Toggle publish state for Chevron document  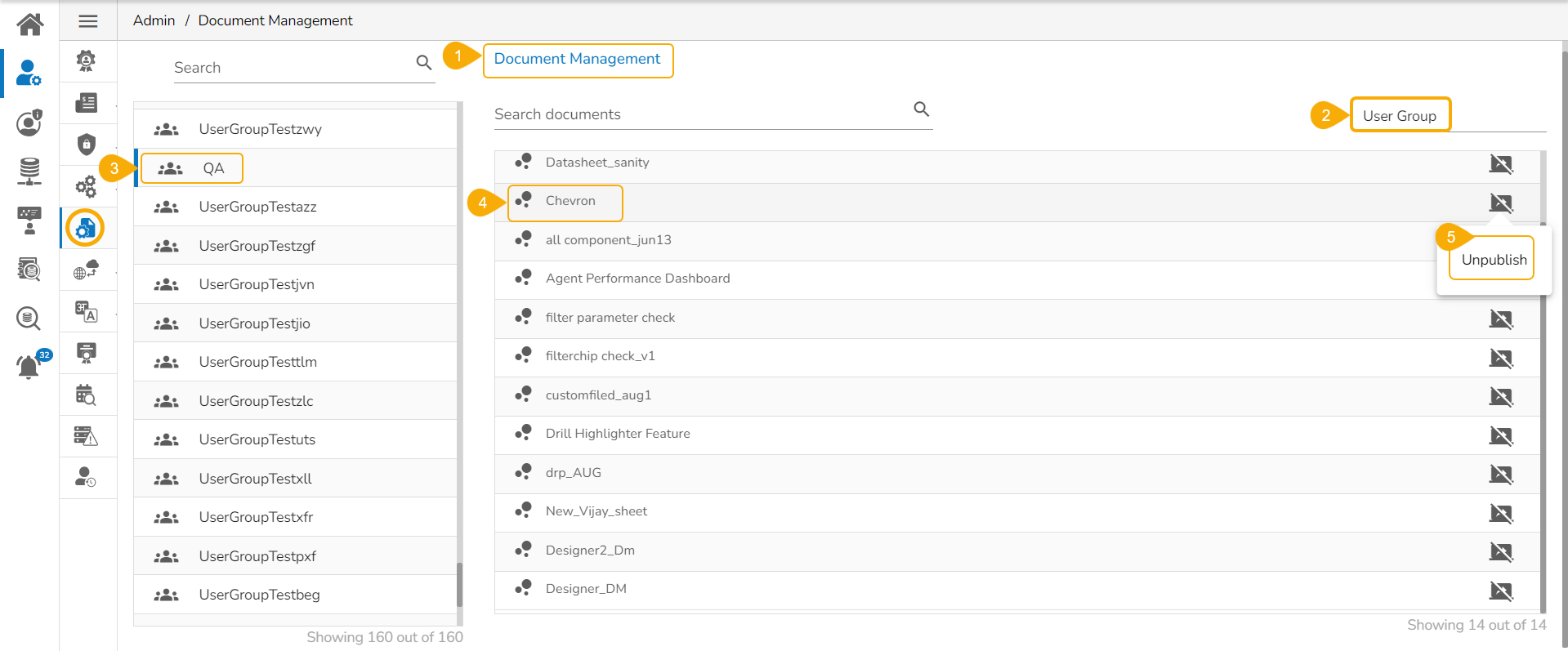[1501, 203]
